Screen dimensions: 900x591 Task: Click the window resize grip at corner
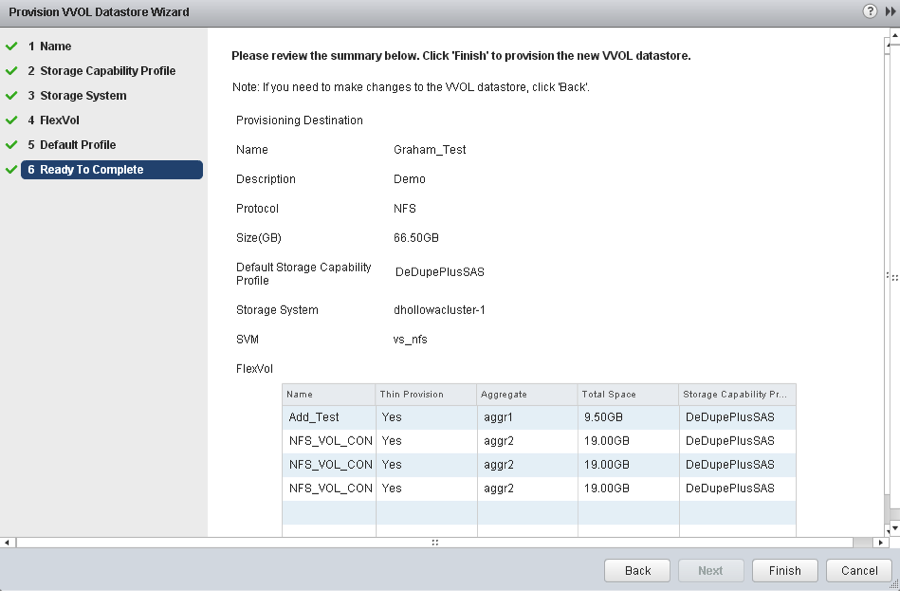click(x=894, y=585)
